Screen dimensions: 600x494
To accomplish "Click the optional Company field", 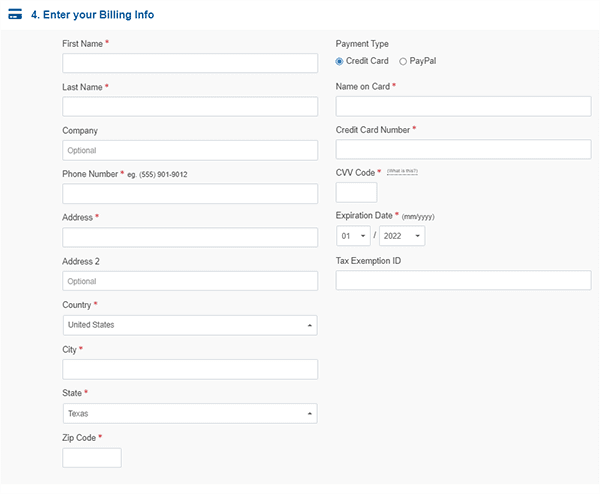I will (190, 150).
